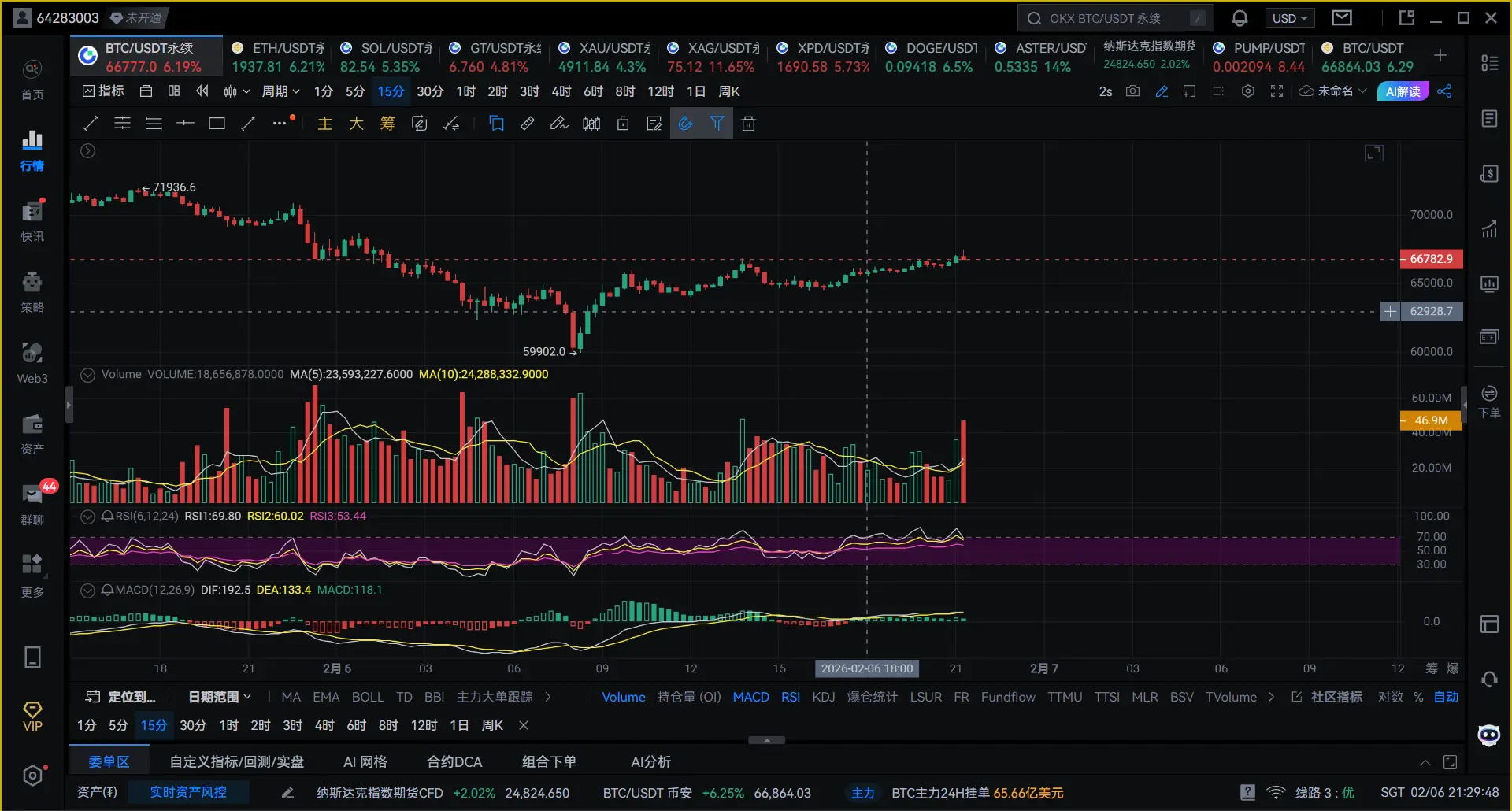Screen dimensions: 1512x811
Task: Toggle the magnet snap drawing mode
Action: [x=685, y=123]
